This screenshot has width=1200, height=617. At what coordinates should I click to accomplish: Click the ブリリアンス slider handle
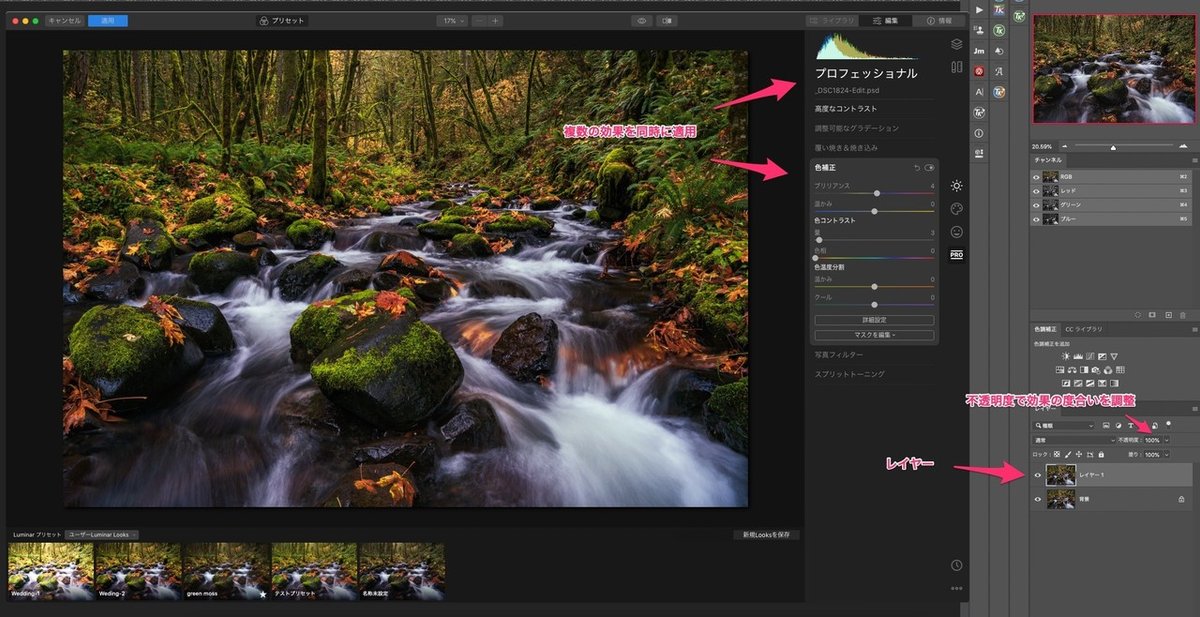coord(877,193)
